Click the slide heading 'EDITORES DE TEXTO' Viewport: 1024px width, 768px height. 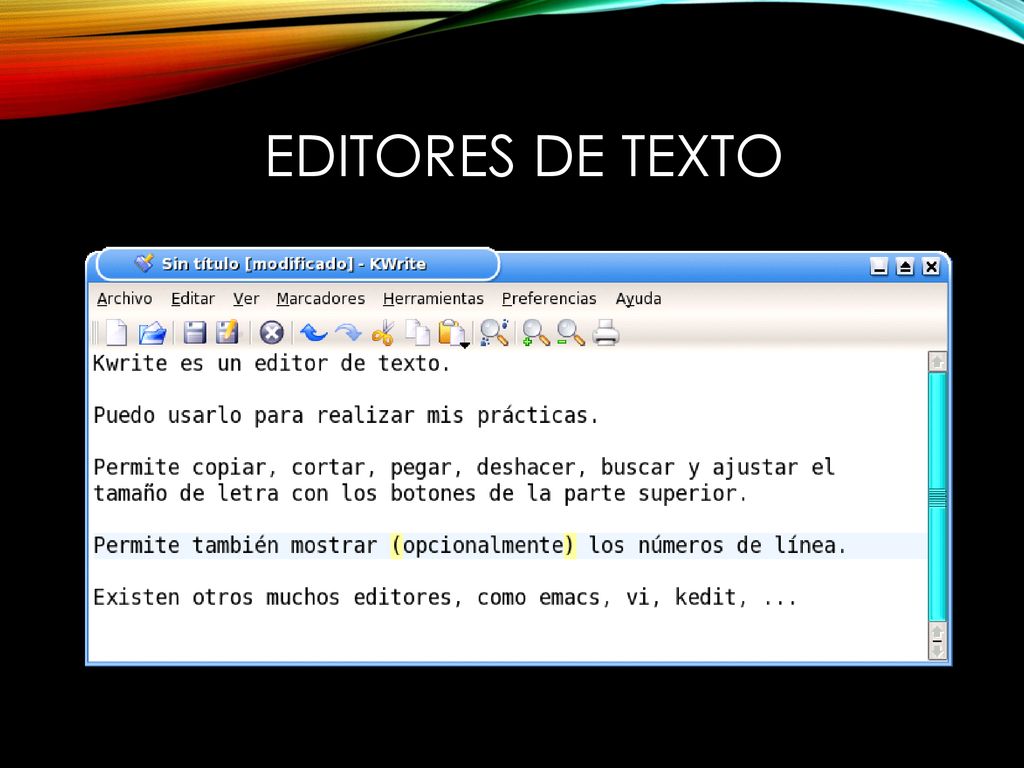(524, 155)
